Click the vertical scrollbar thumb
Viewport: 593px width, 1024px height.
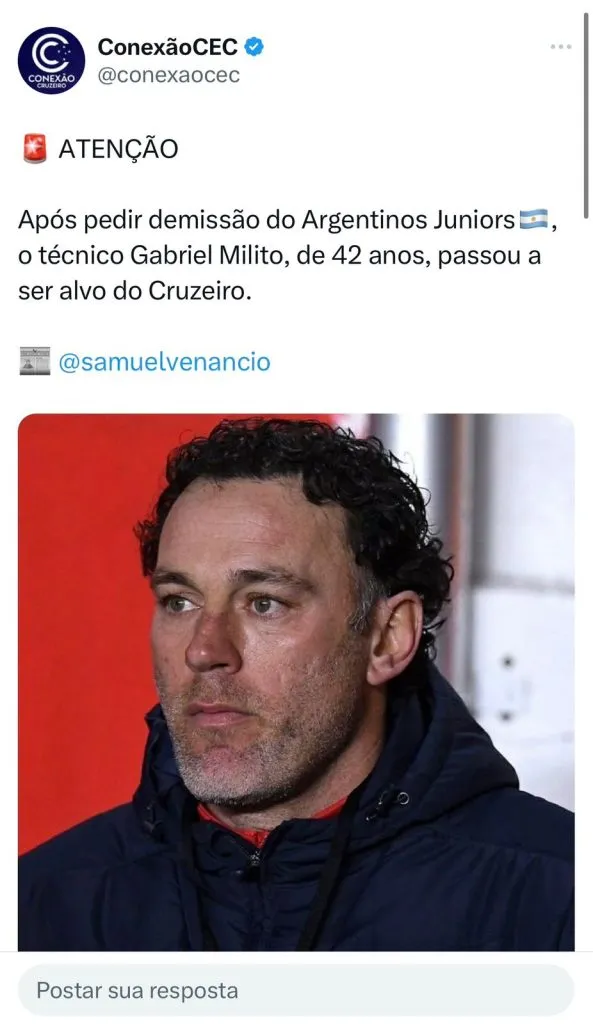(x=586, y=115)
